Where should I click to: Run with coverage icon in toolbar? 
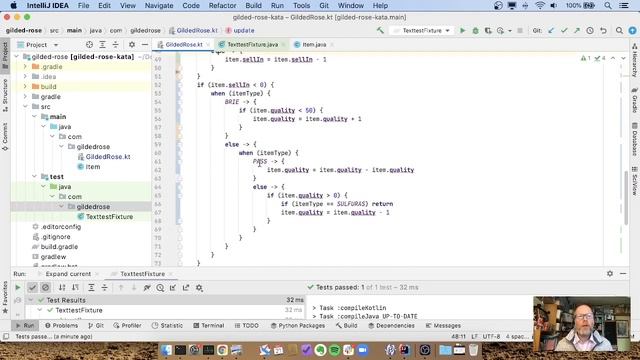tap(488, 31)
